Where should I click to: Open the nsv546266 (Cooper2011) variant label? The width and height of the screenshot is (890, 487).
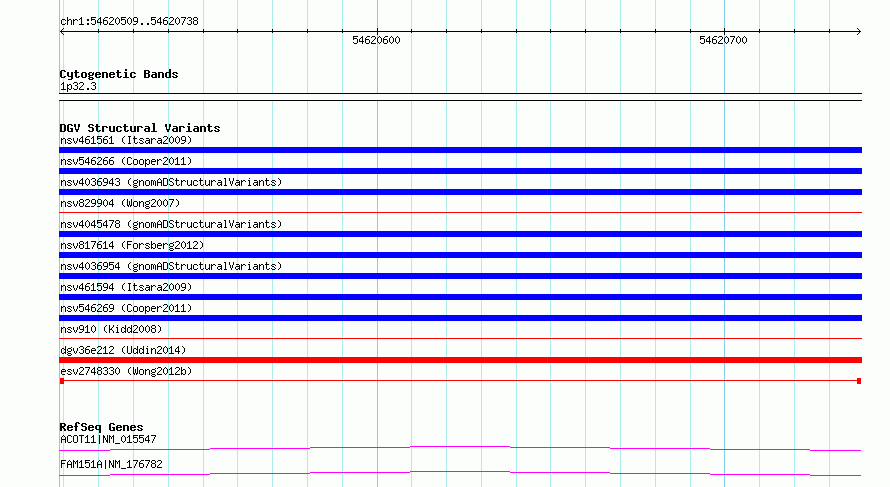click(x=126, y=161)
